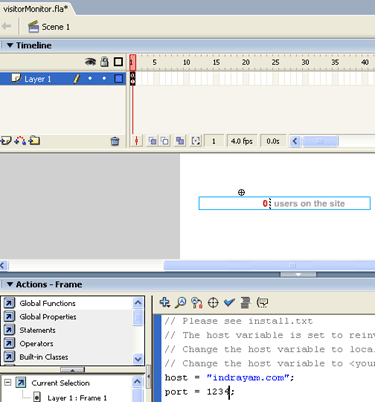Toggle show all layers as outlines
The image size is (375, 402).
118,62
